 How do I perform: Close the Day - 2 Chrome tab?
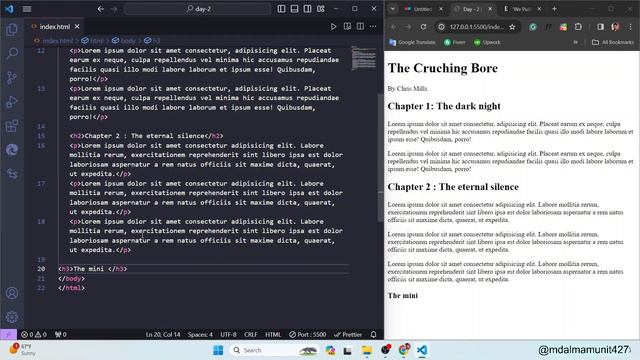pos(490,9)
